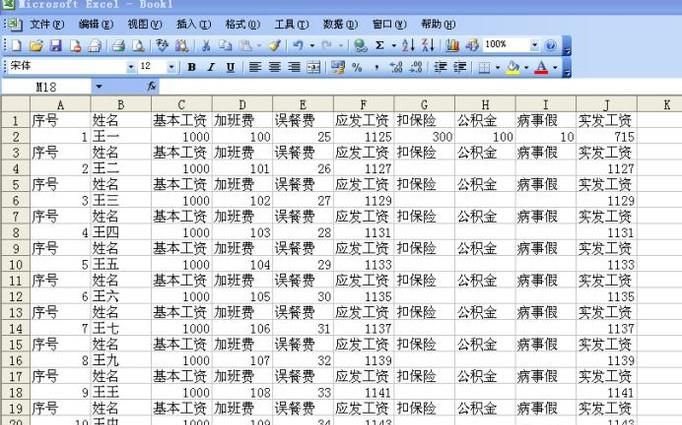Expand the zoom percentage dropdown
The width and height of the screenshot is (682, 425).
coord(534,45)
